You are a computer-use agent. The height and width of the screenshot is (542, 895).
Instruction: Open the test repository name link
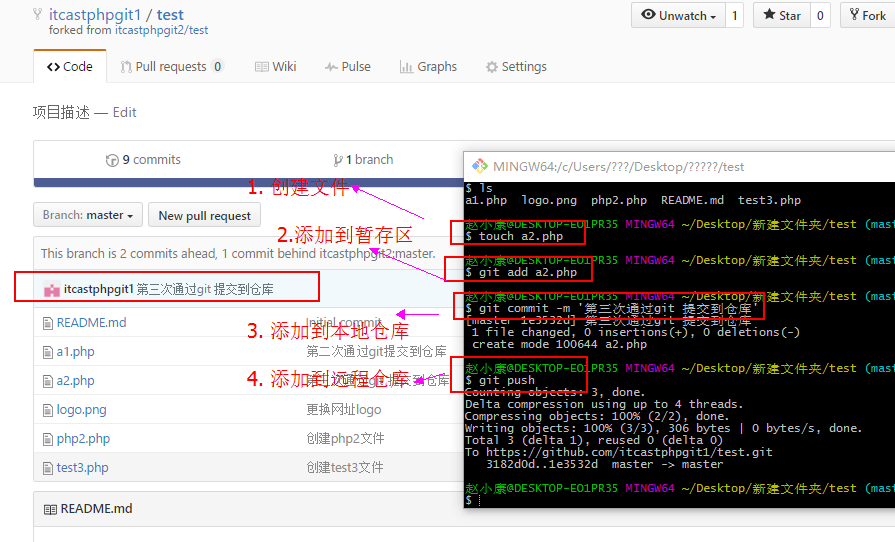pos(170,14)
